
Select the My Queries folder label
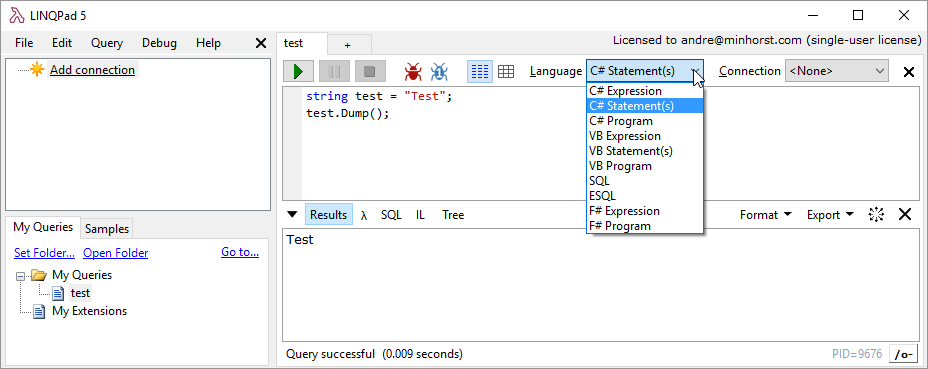point(82,275)
